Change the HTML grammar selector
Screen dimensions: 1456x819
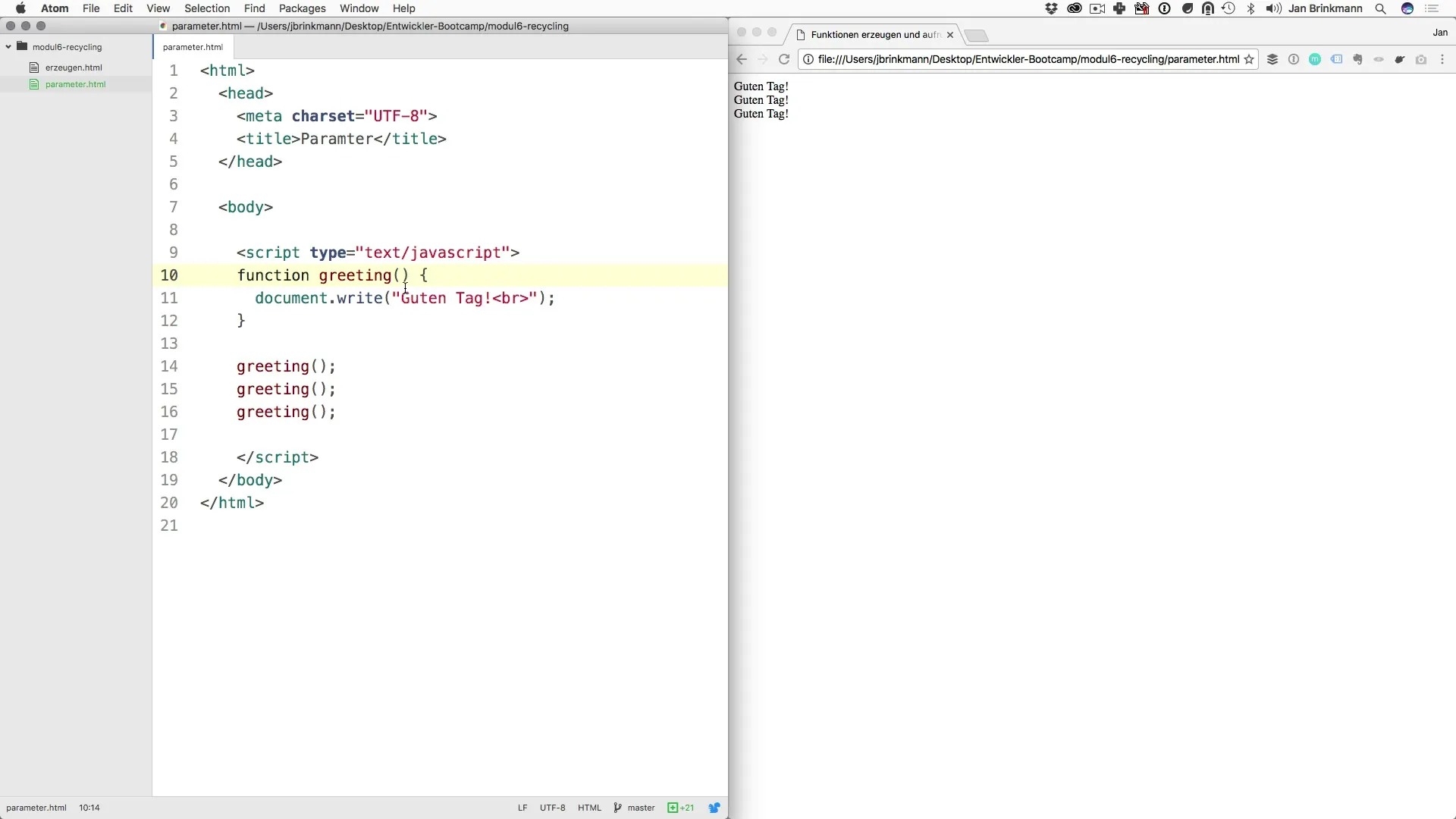(589, 808)
